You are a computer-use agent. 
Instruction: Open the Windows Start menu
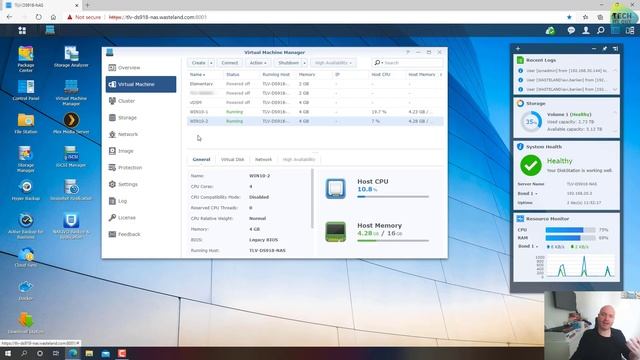pyautogui.click(x=8, y=353)
